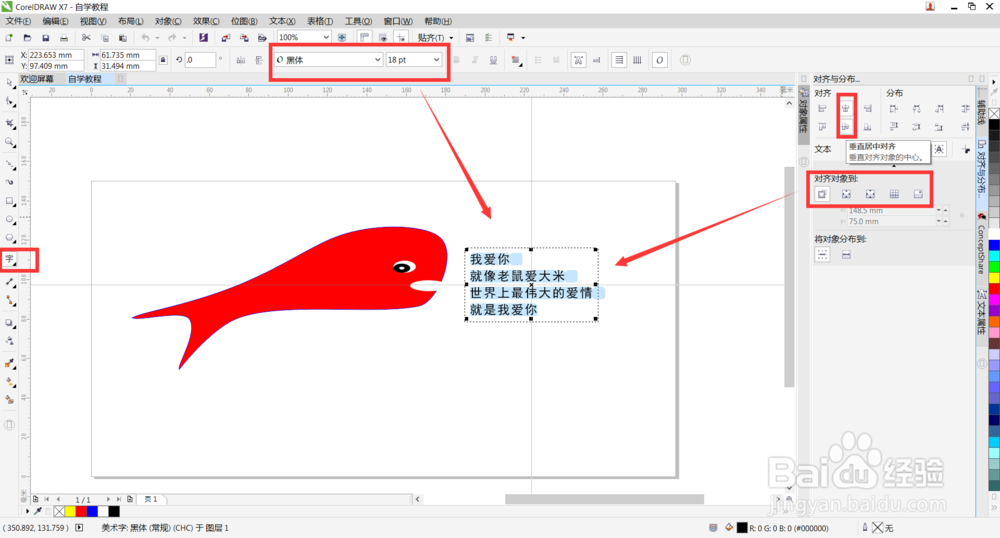Click the Print icon
The height and width of the screenshot is (538, 1000).
pyautogui.click(x=64, y=38)
